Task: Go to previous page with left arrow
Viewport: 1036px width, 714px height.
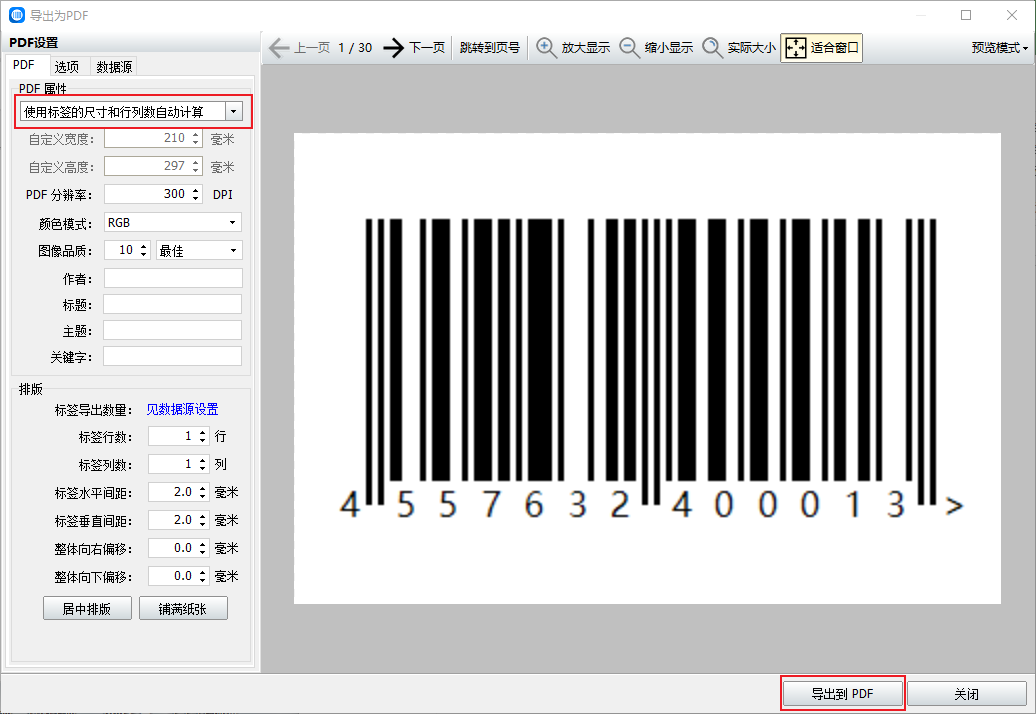Action: click(x=278, y=48)
